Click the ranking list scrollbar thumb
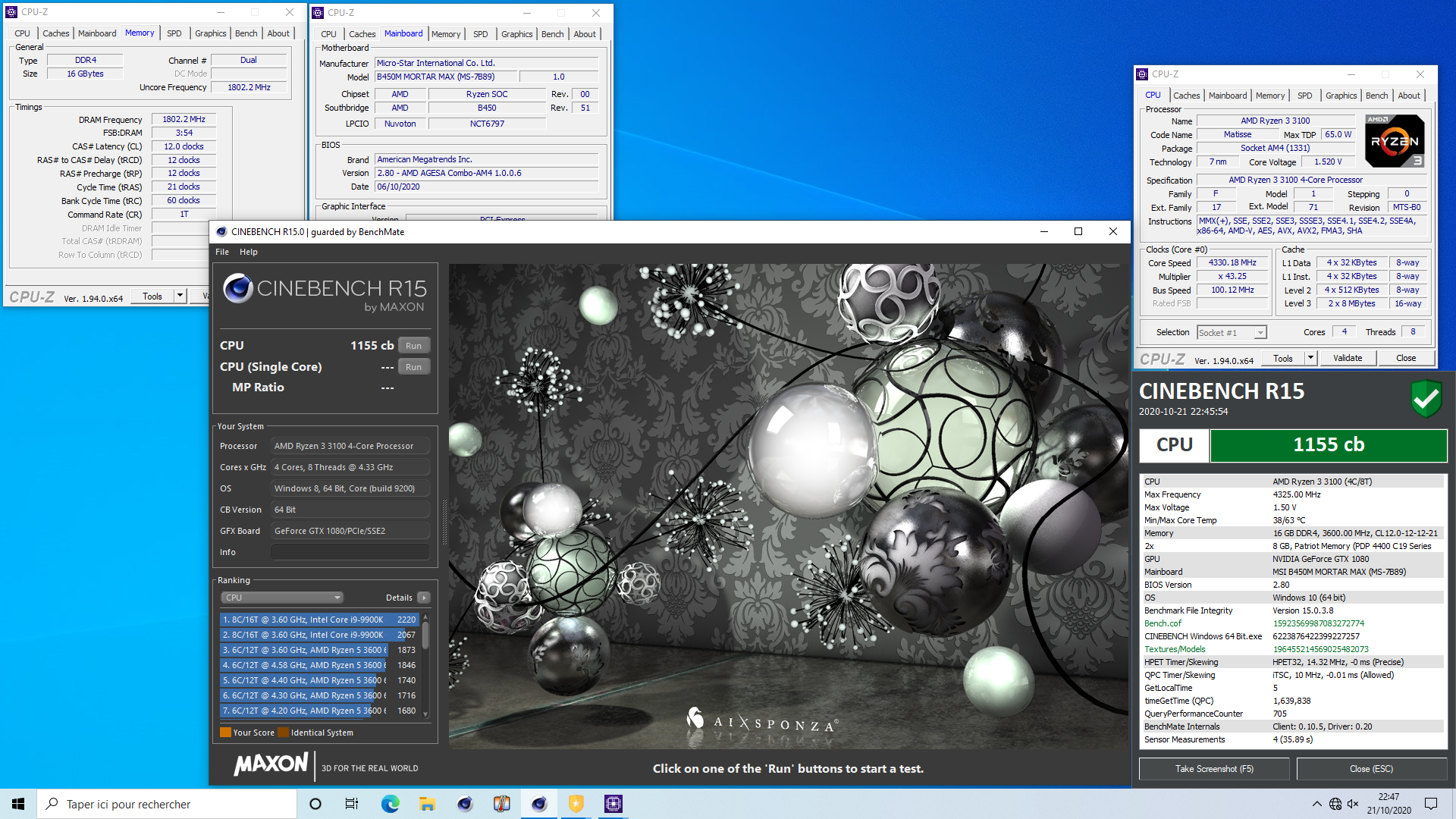1456x819 pixels. [425, 635]
